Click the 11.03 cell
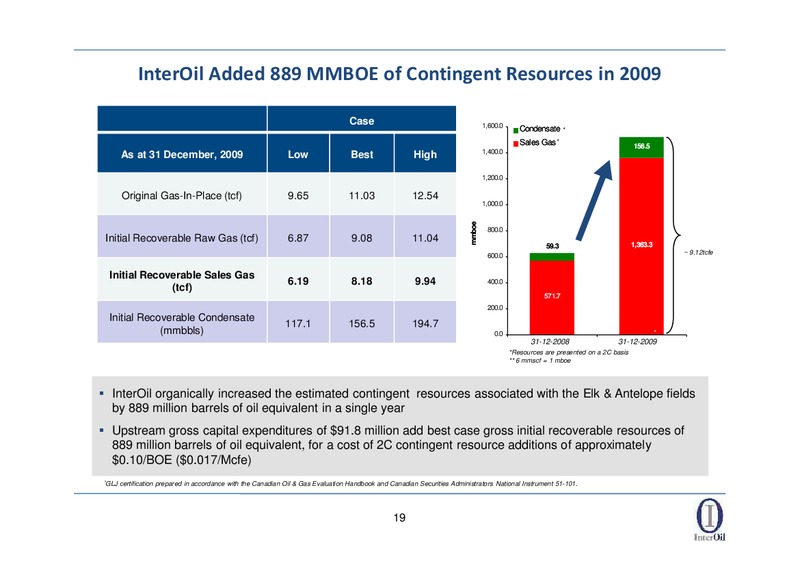Screen dimensions: 800x568 pos(362,195)
